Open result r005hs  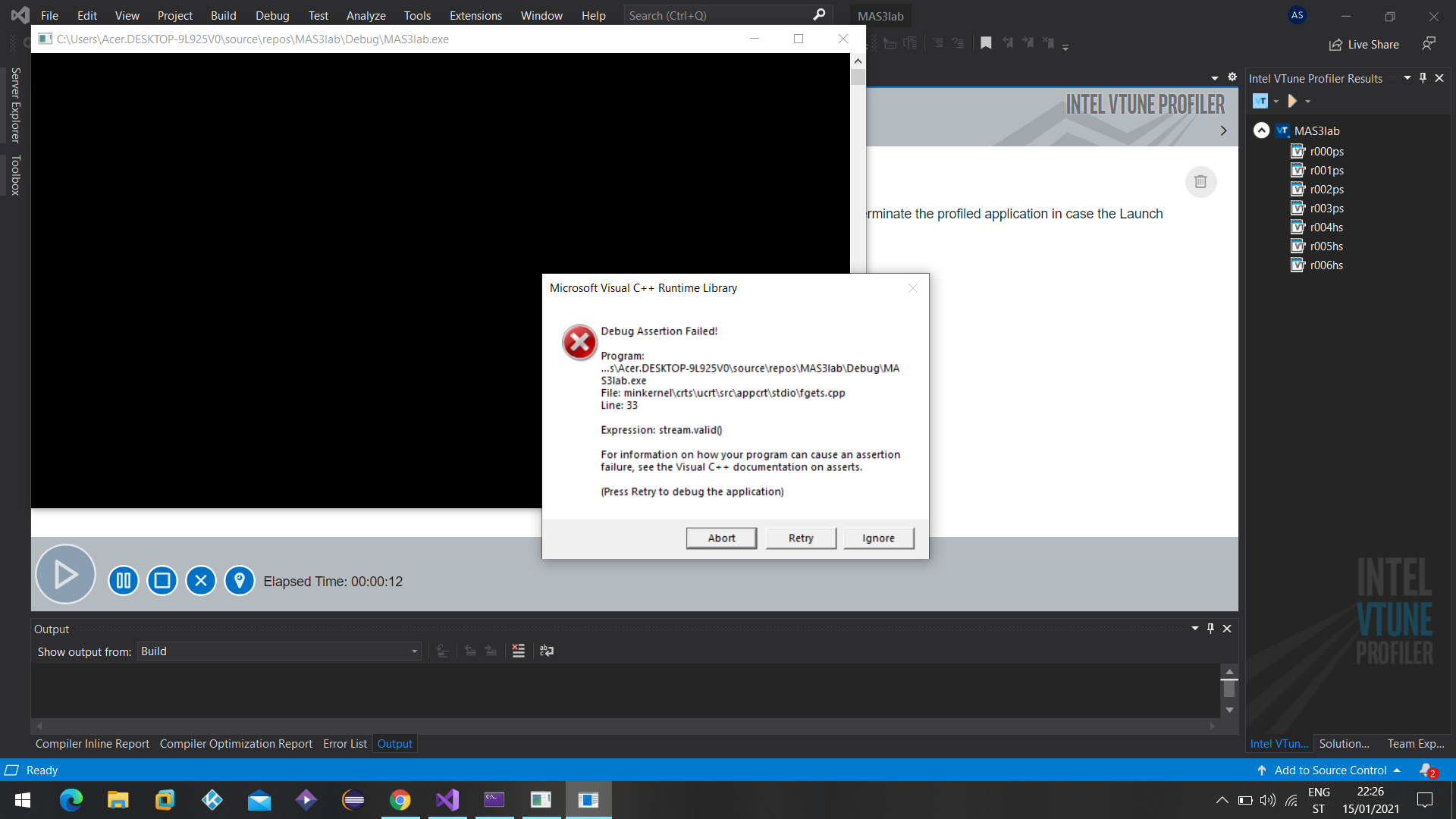(x=1326, y=246)
